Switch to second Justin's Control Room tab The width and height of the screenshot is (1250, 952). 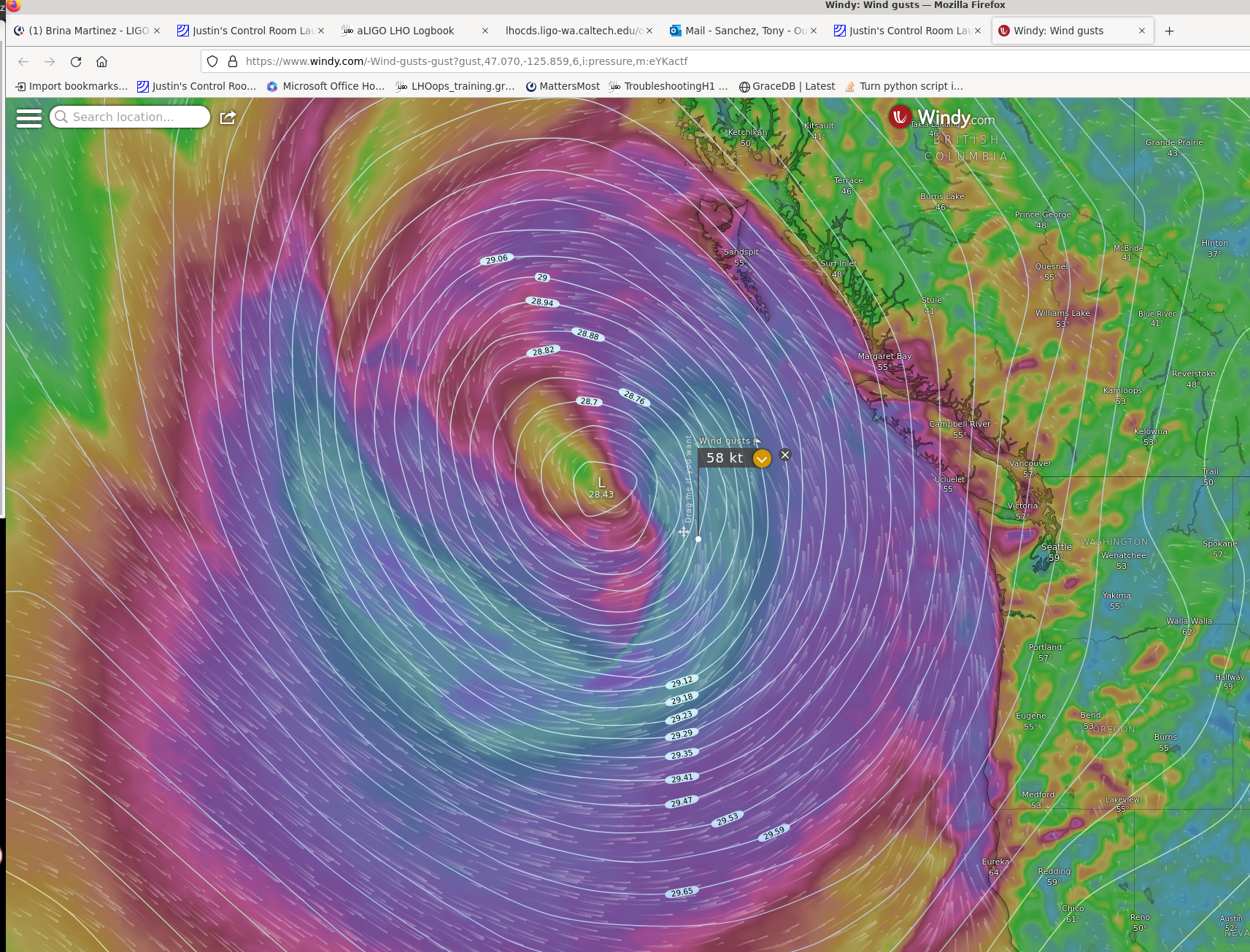[x=908, y=31]
